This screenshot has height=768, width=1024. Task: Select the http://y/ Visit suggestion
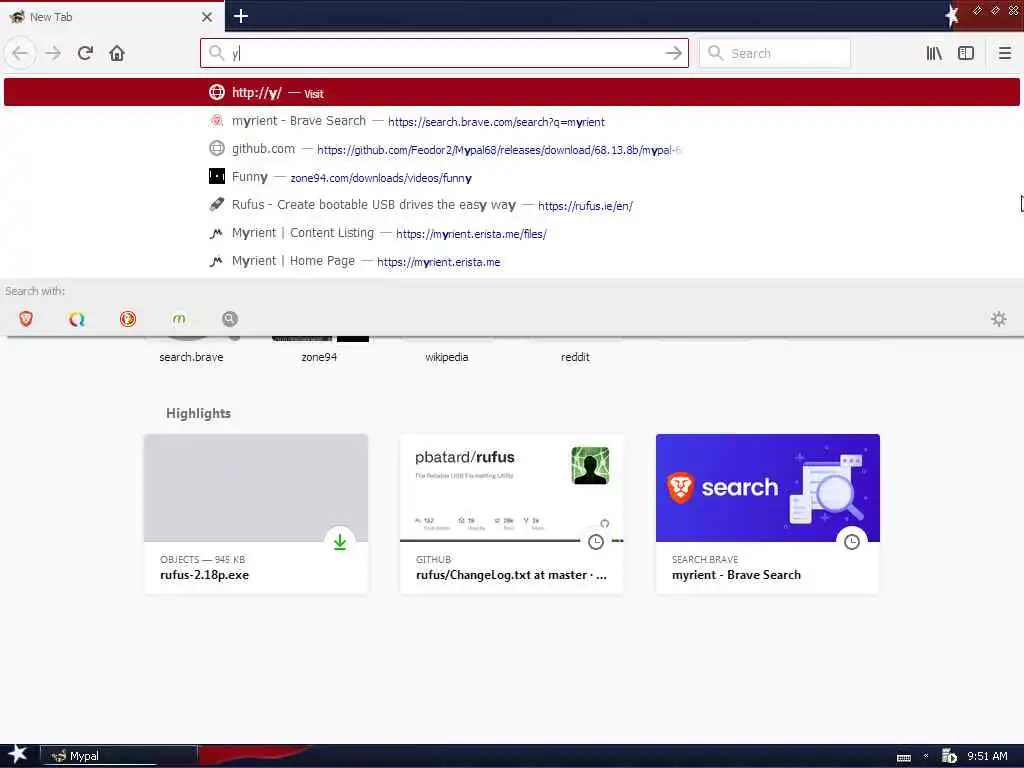[x=512, y=93]
